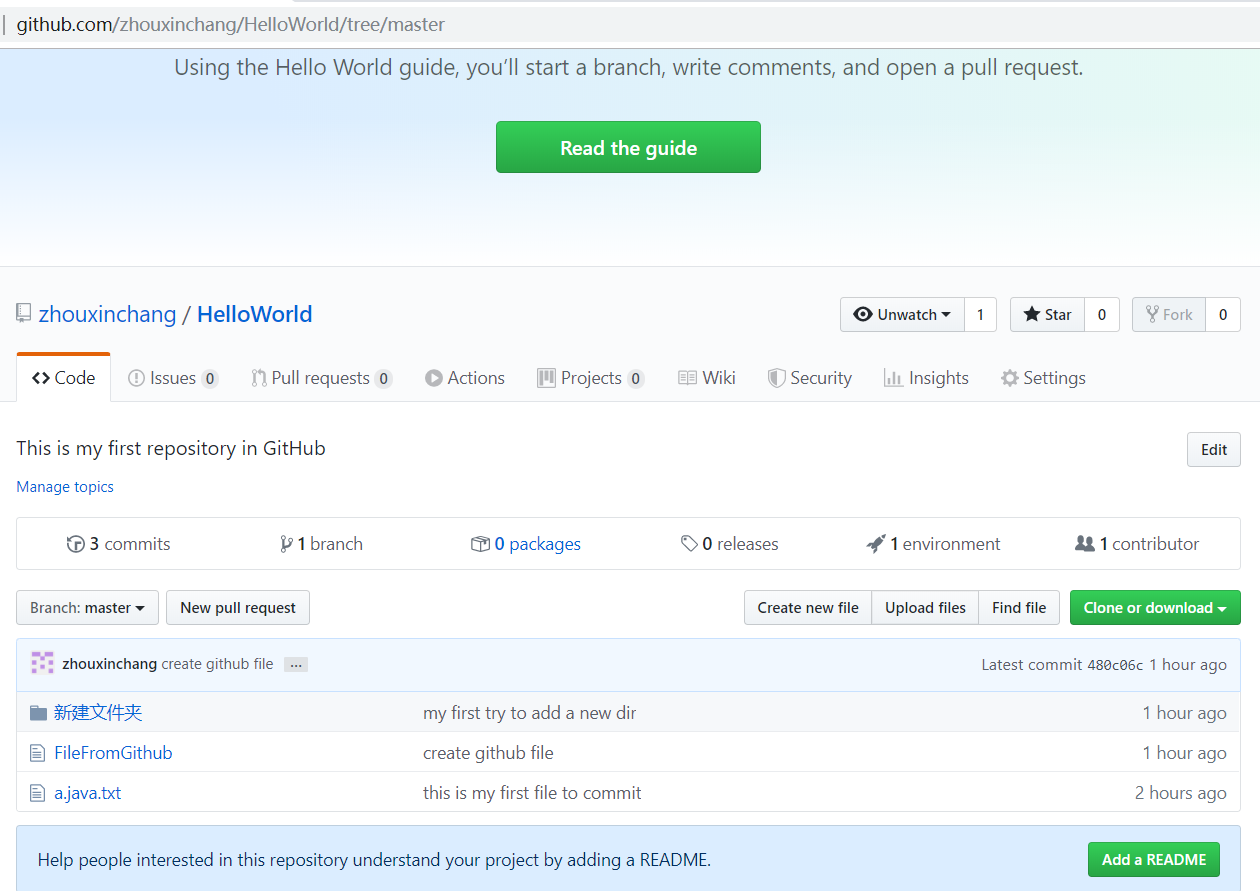
Task: Open 0 releases link
Action: (730, 544)
